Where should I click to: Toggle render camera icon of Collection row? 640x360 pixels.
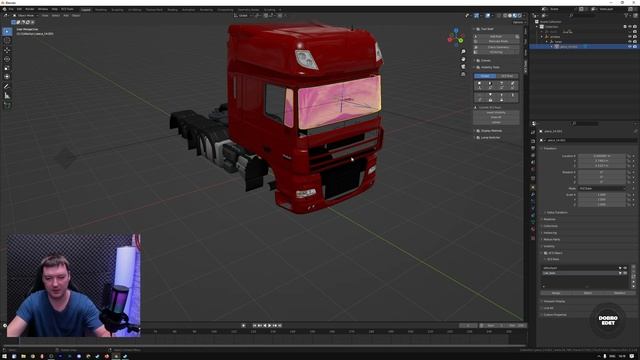tap(635, 27)
